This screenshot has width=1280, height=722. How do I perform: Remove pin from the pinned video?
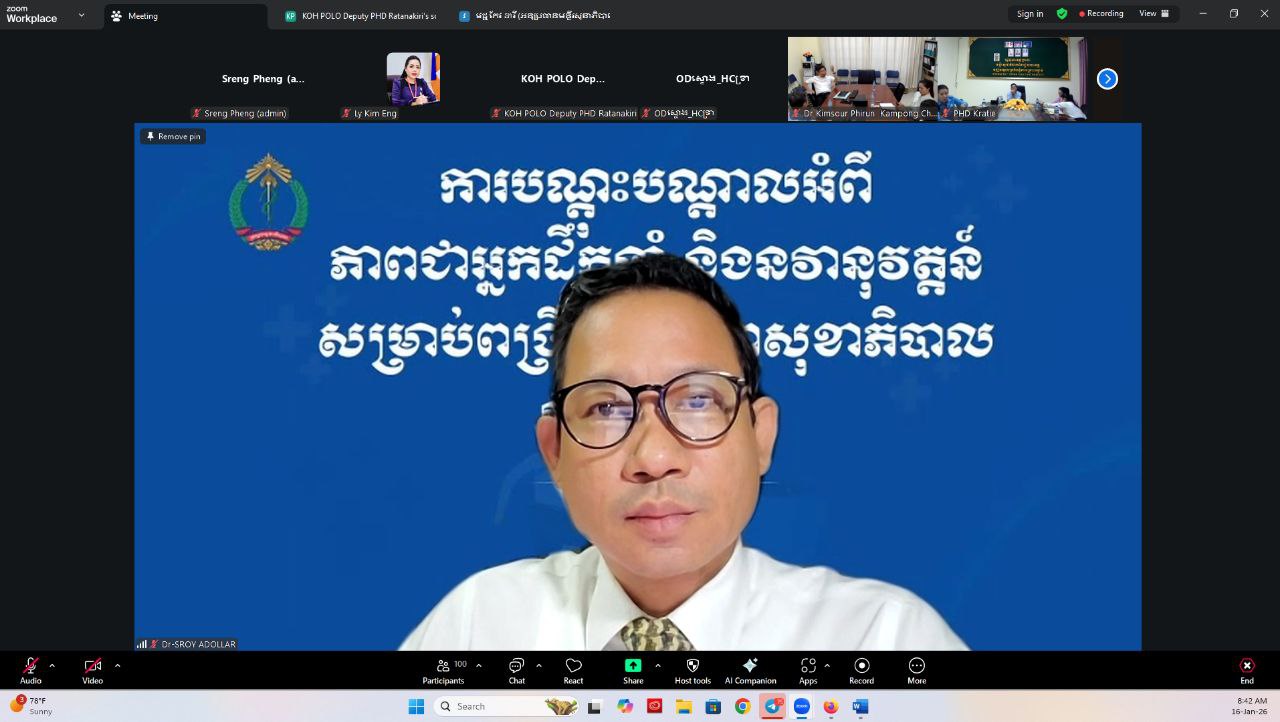click(173, 136)
